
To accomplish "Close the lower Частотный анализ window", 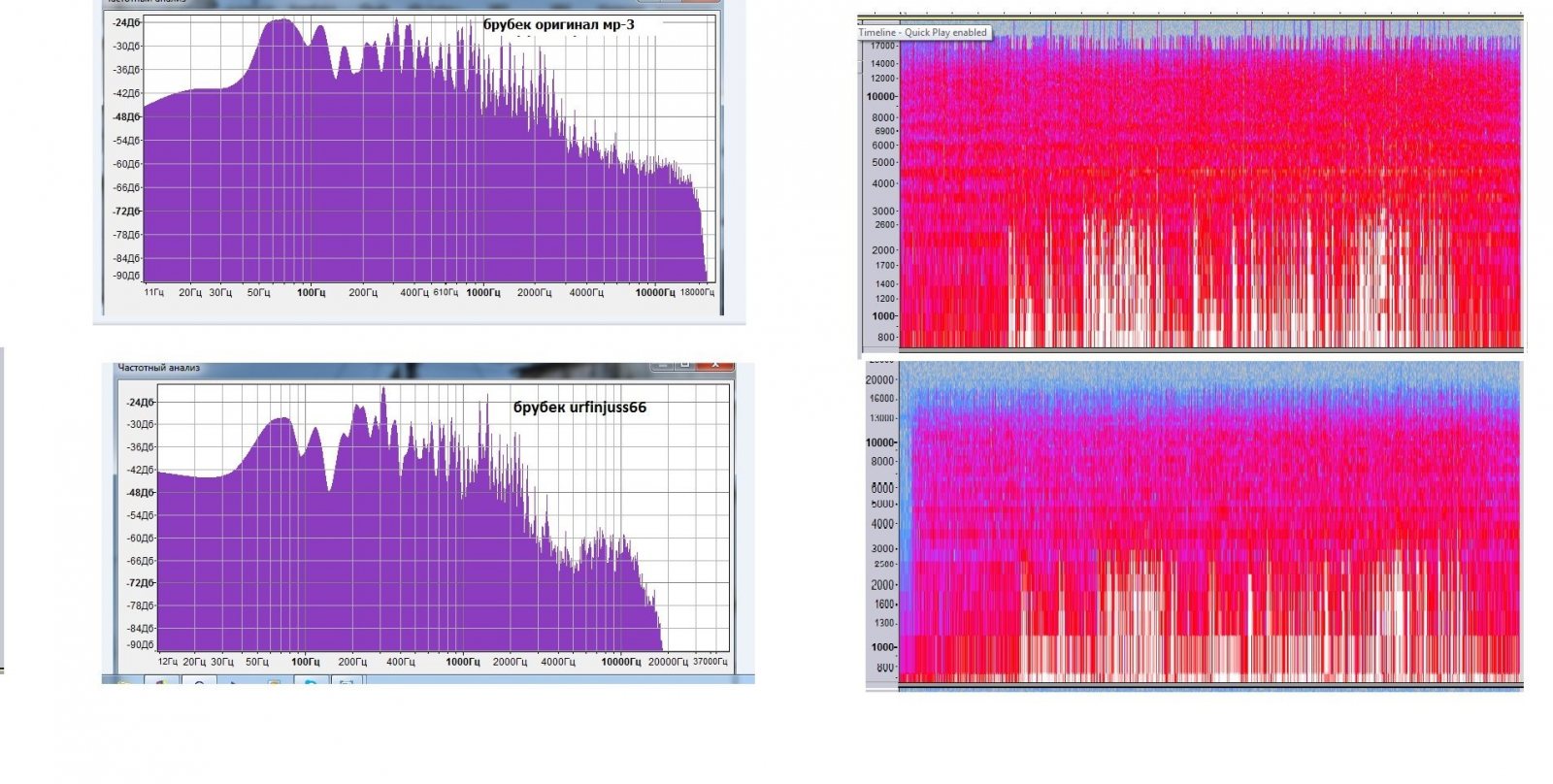I will [x=716, y=365].
